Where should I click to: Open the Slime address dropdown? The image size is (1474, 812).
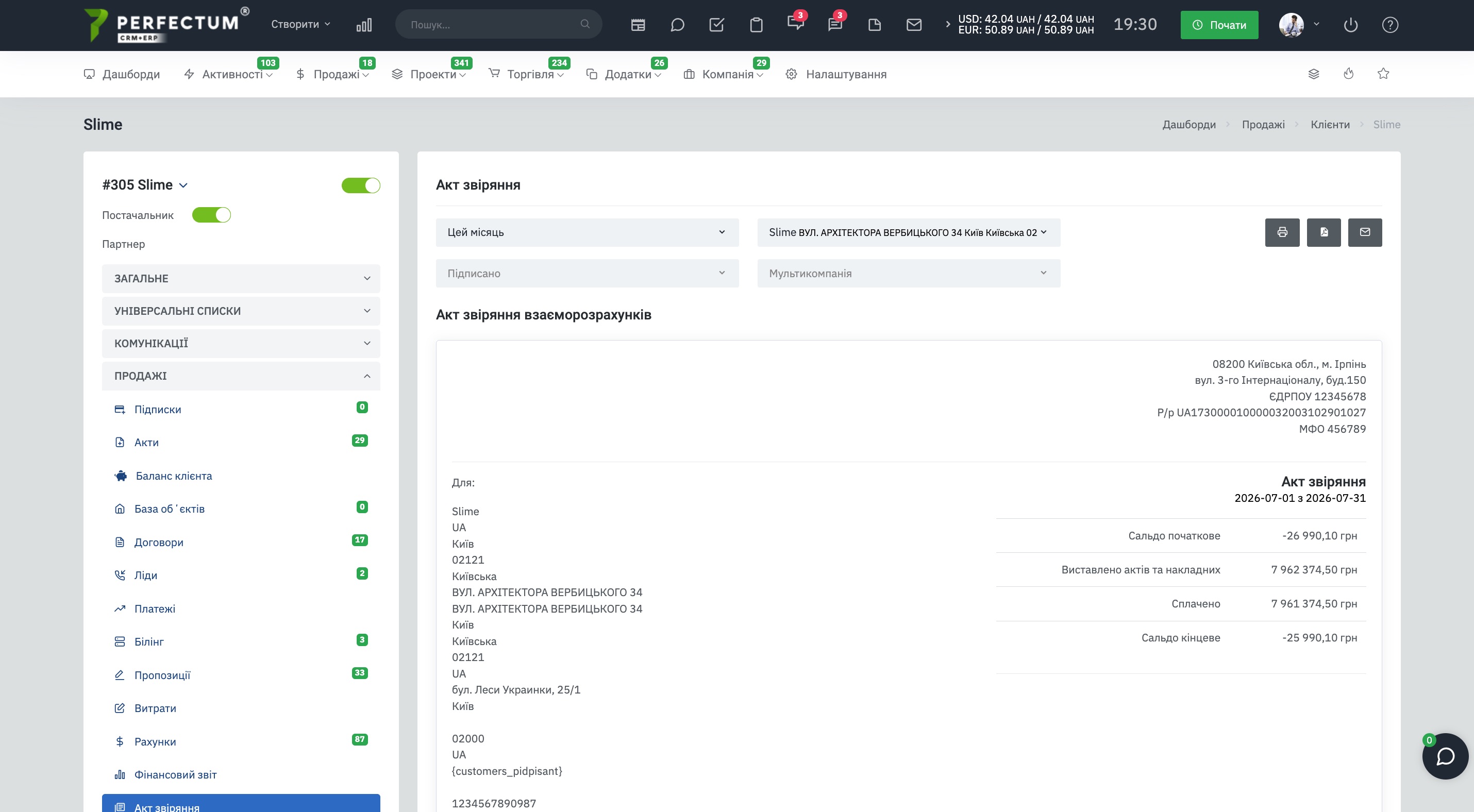point(909,232)
